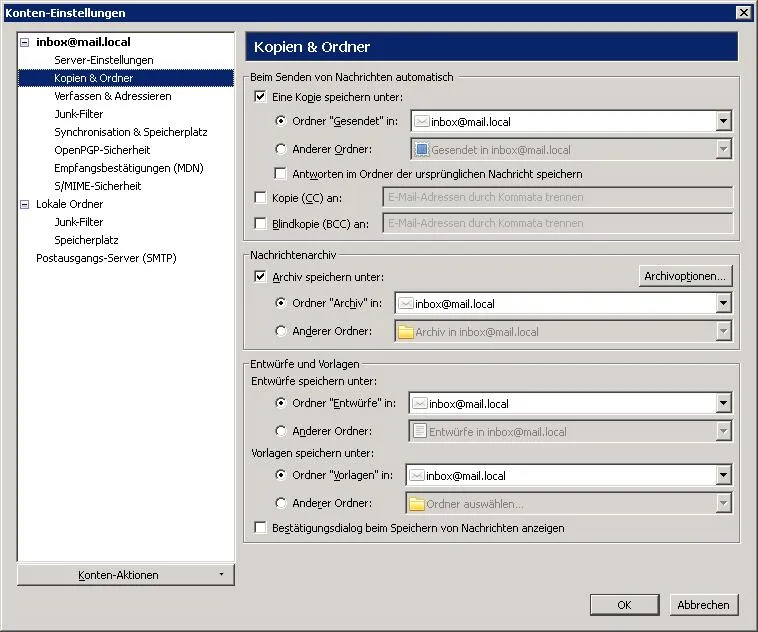The width and height of the screenshot is (758, 632).
Task: Open 'Entwürfe in inbox@mail.local' folder dropdown
Action: [570, 431]
